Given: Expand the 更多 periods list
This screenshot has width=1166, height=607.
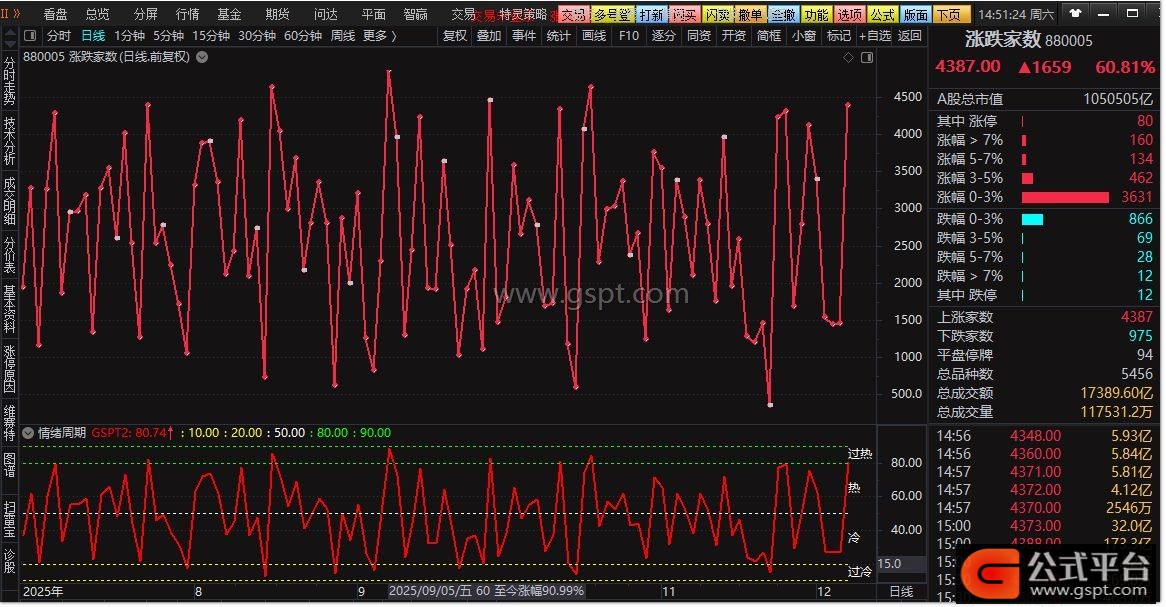Looking at the screenshot, I should (x=378, y=36).
